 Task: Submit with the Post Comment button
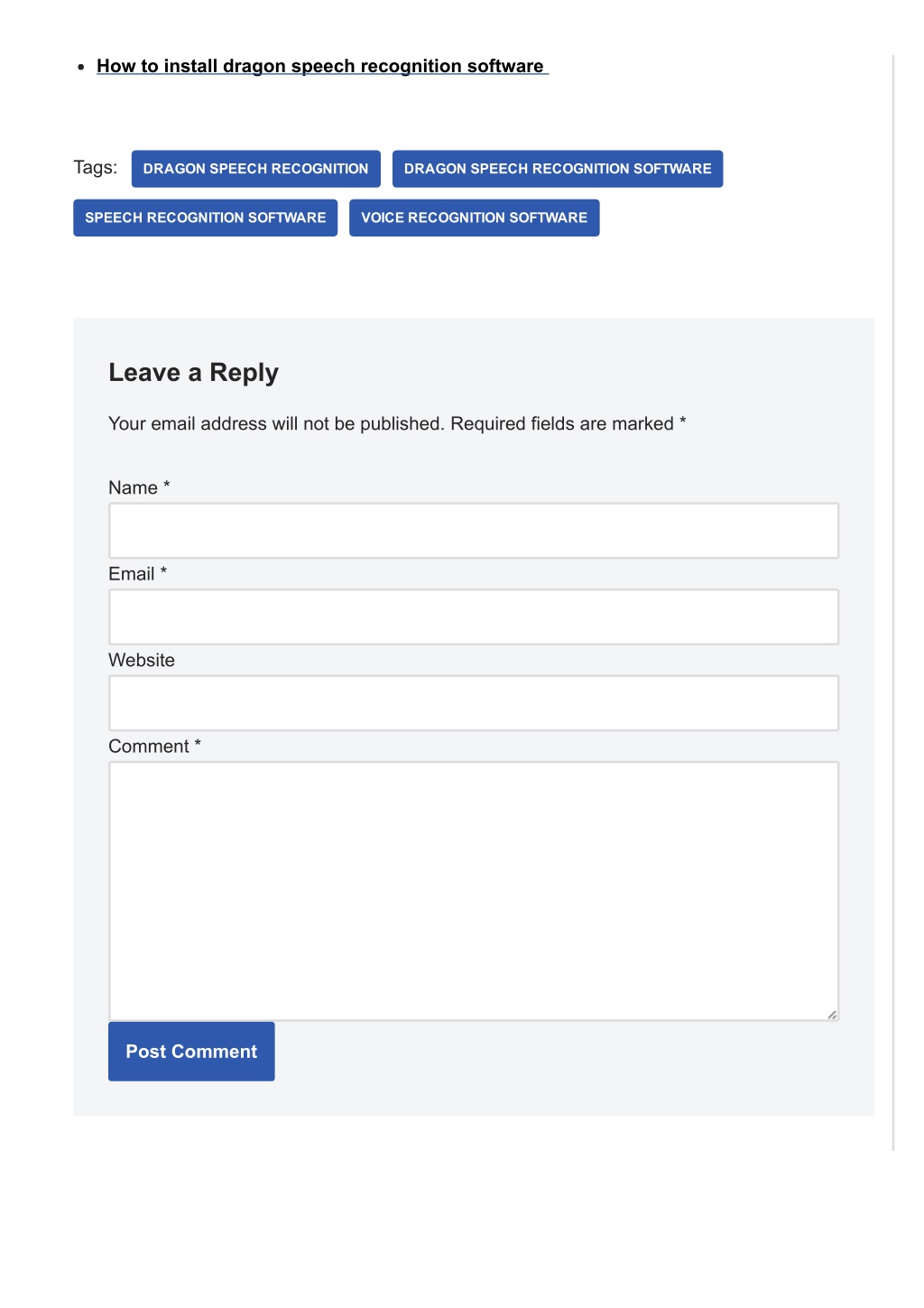(191, 1052)
